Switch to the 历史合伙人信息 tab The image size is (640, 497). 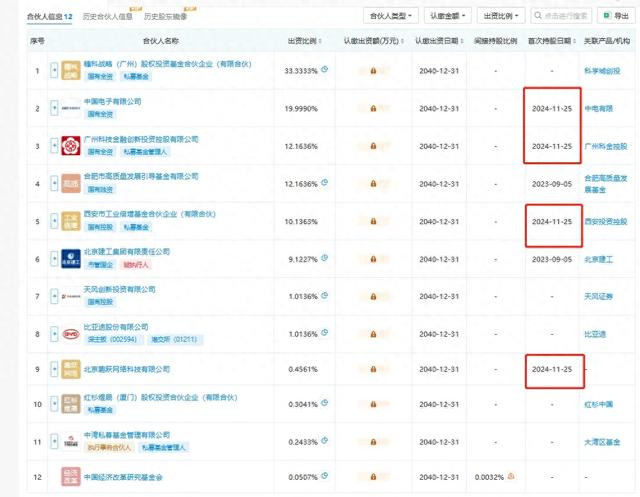coord(108,16)
